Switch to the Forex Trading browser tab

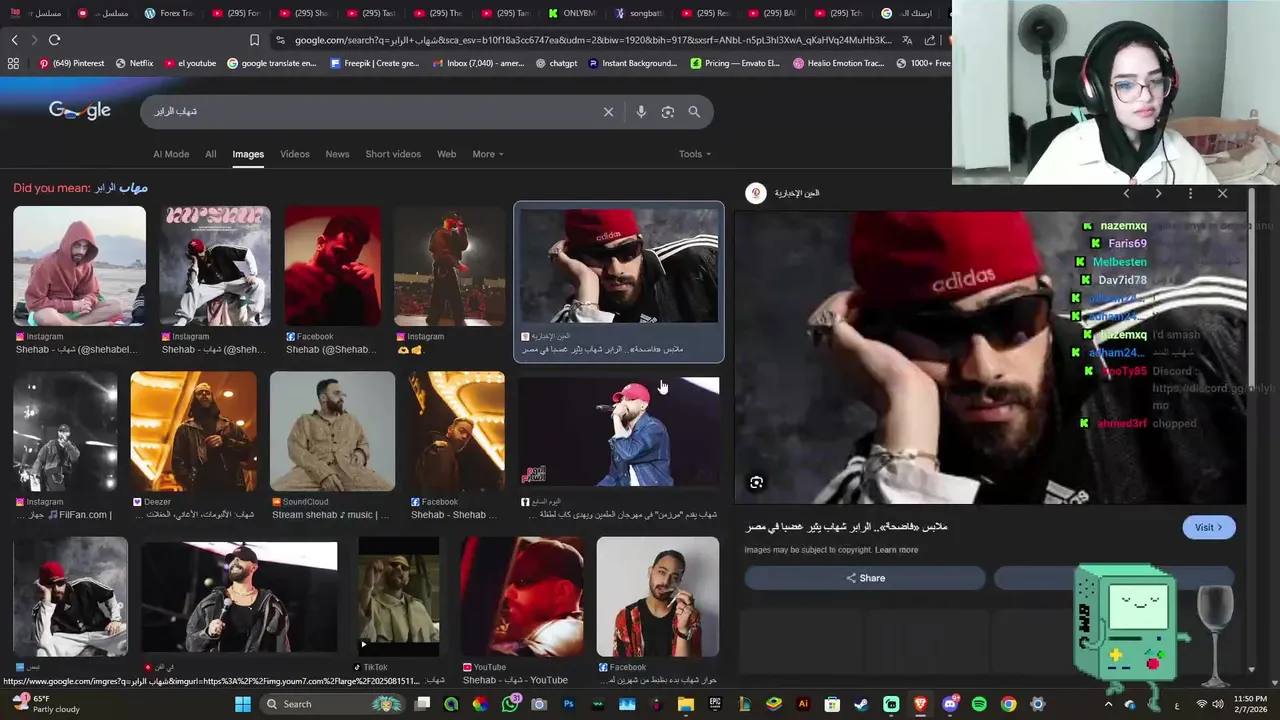pos(170,13)
